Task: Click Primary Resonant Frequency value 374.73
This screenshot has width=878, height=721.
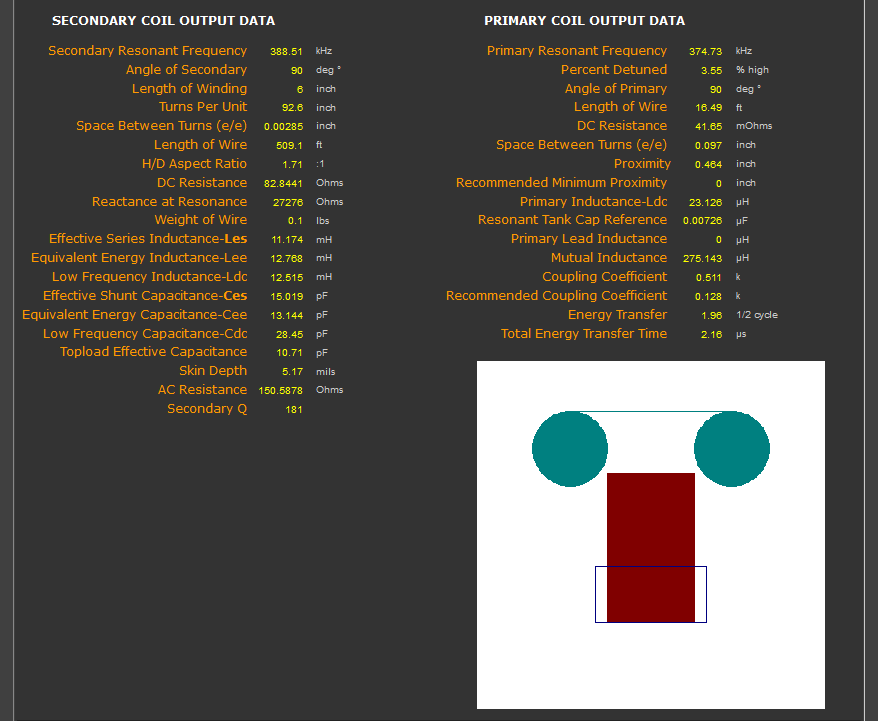Action: [x=706, y=52]
